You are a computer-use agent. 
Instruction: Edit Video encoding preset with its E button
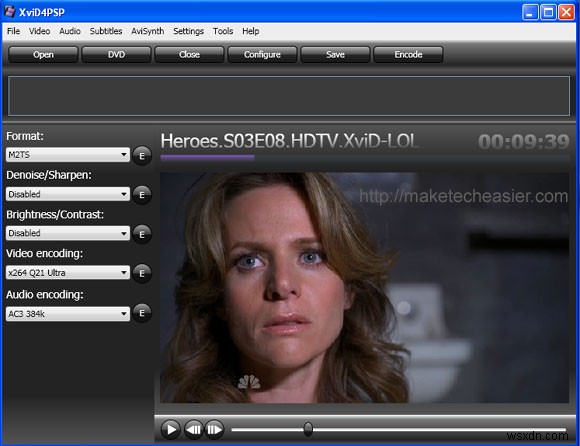pos(142,273)
